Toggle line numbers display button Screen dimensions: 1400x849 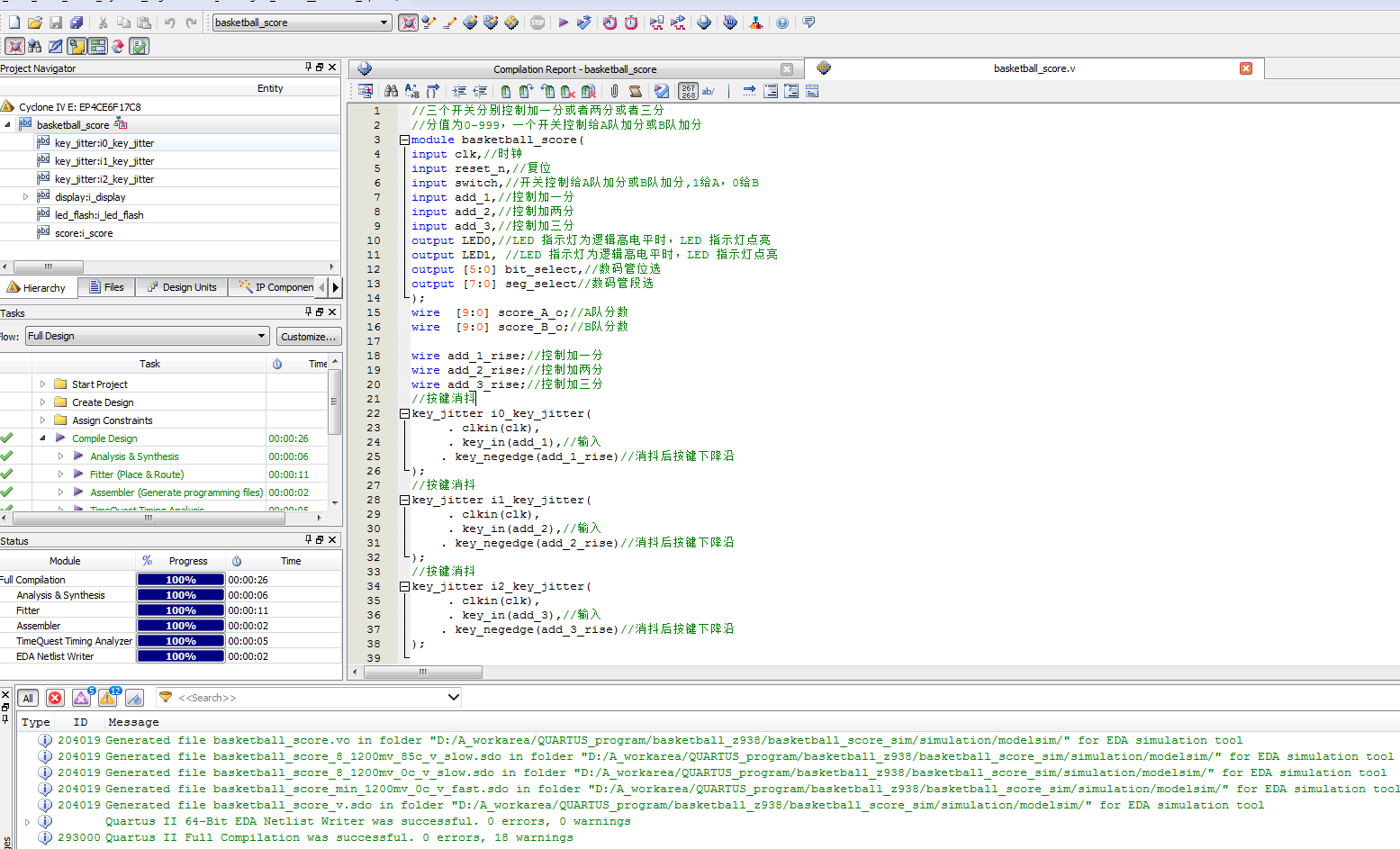pos(688,91)
